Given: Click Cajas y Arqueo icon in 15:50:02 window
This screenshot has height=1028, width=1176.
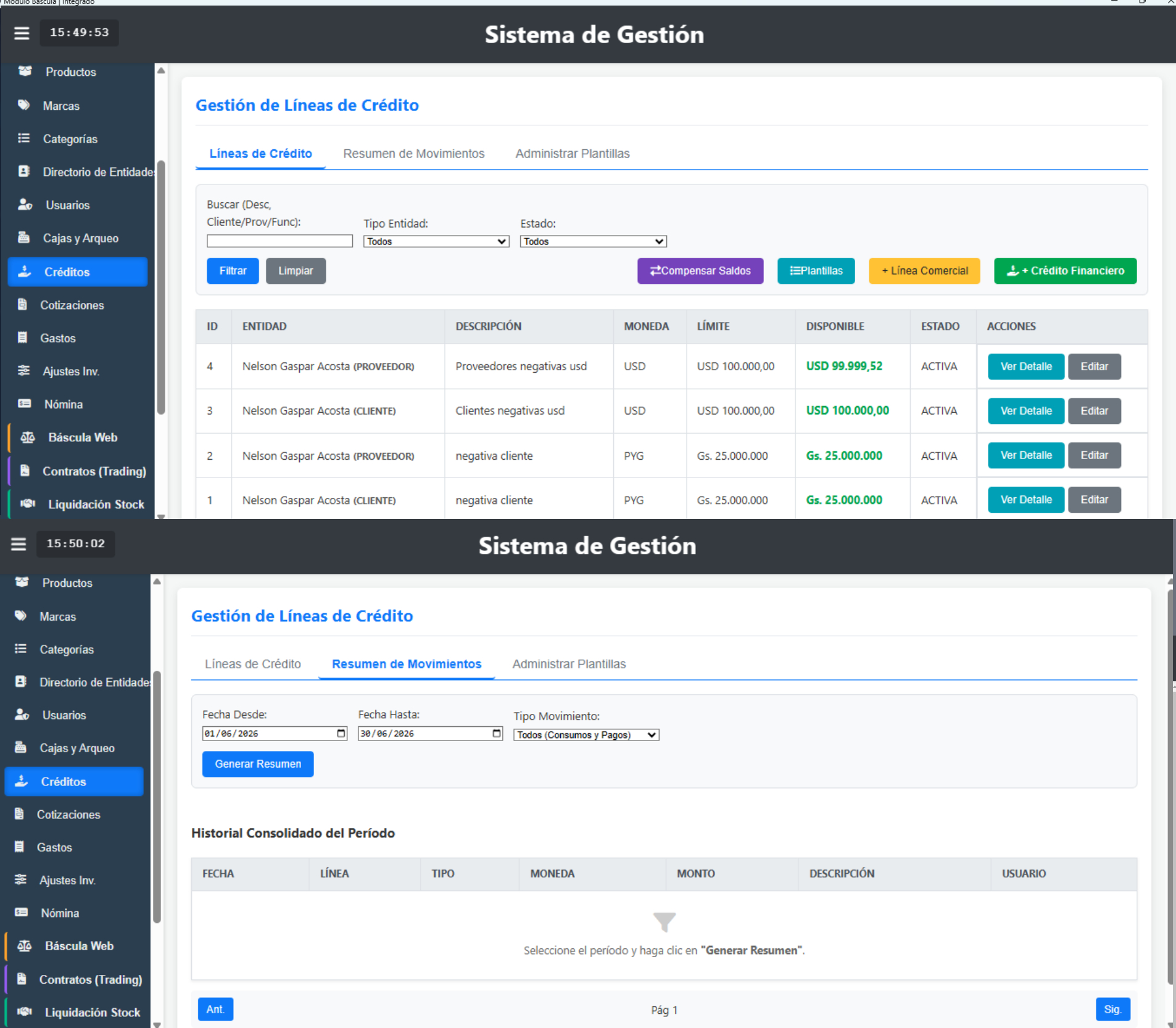Looking at the screenshot, I should [x=20, y=748].
